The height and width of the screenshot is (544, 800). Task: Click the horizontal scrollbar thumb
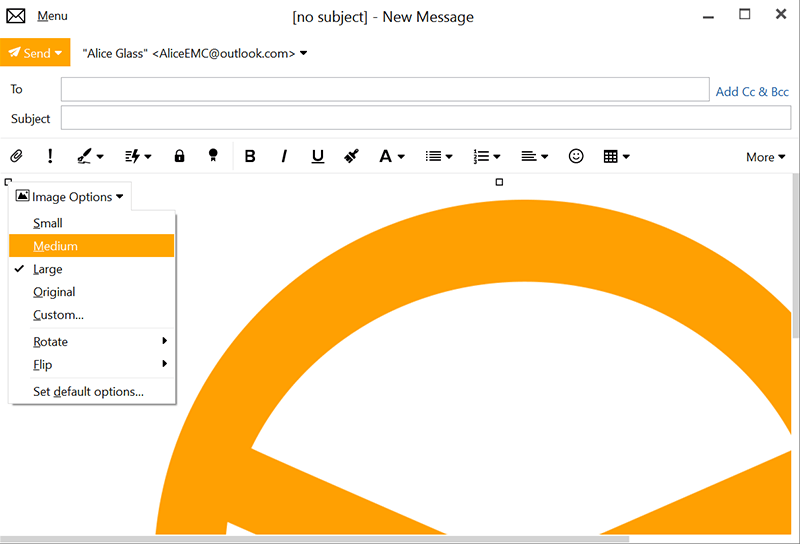[315, 539]
